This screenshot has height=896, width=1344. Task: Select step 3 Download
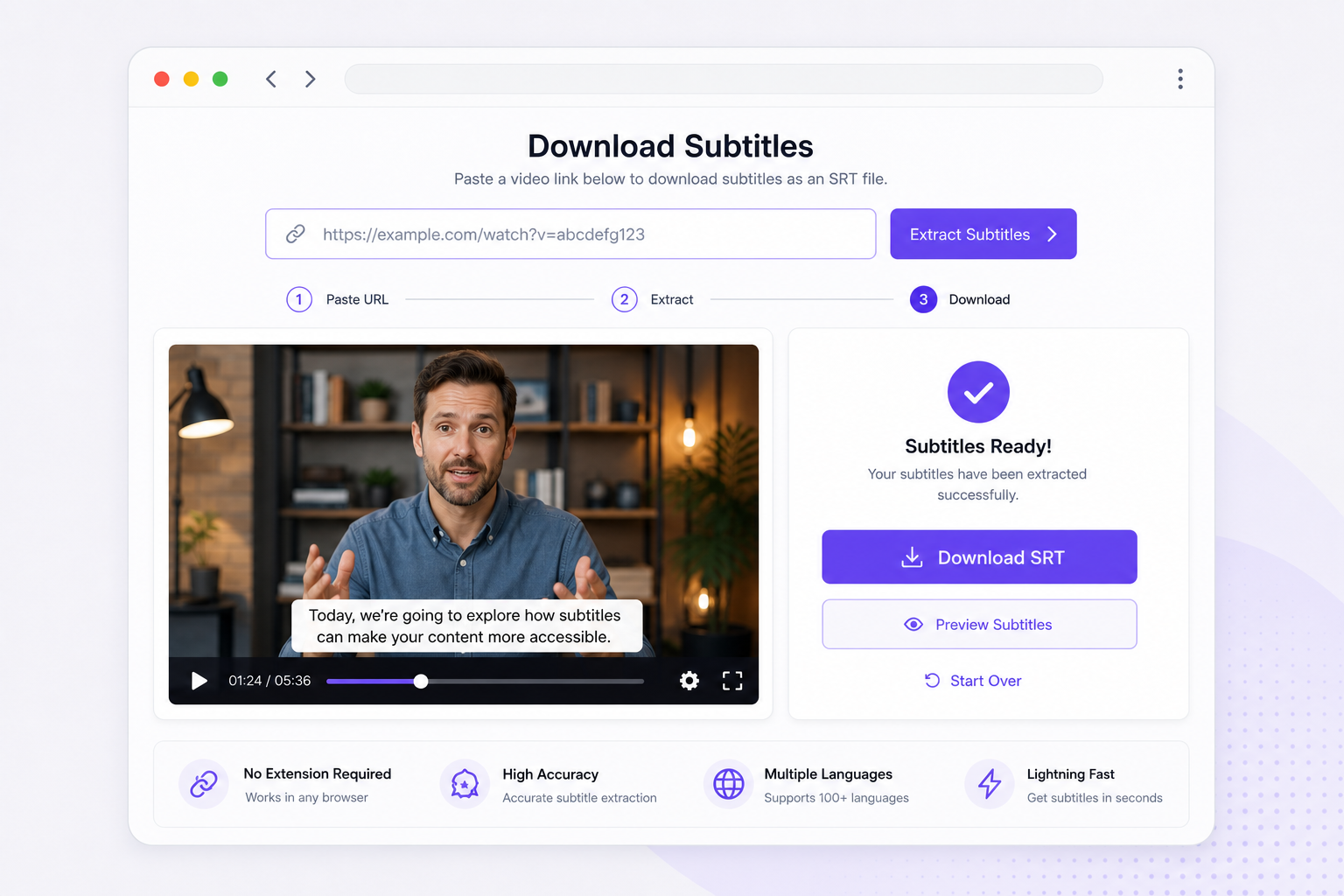click(960, 299)
